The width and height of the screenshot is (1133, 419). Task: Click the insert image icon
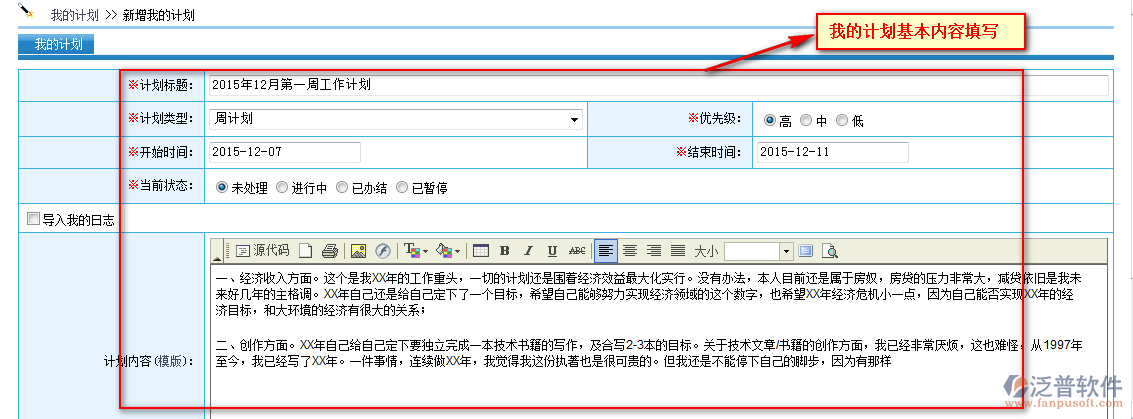(358, 251)
